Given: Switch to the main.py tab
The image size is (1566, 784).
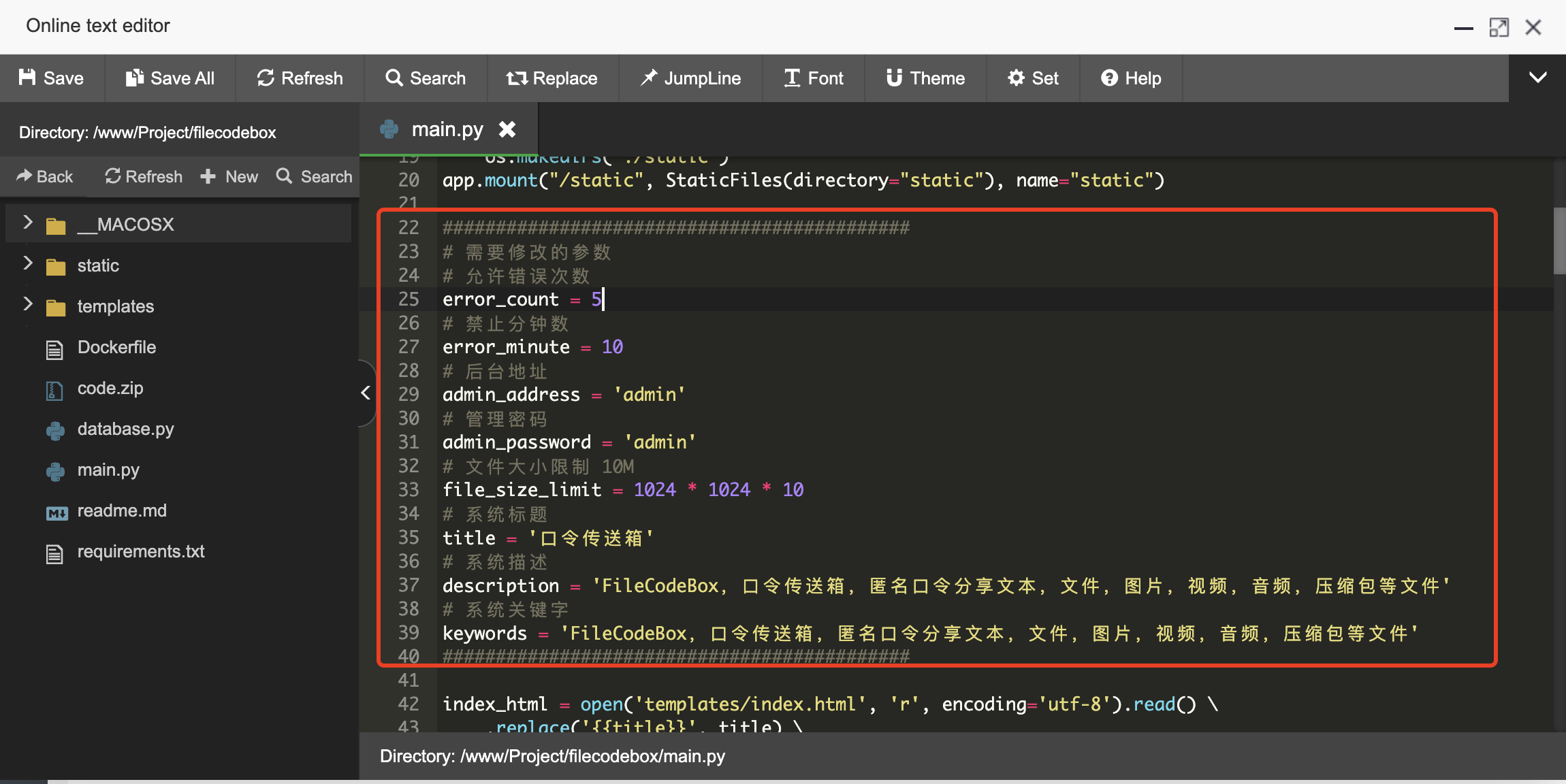Looking at the screenshot, I should (x=447, y=129).
